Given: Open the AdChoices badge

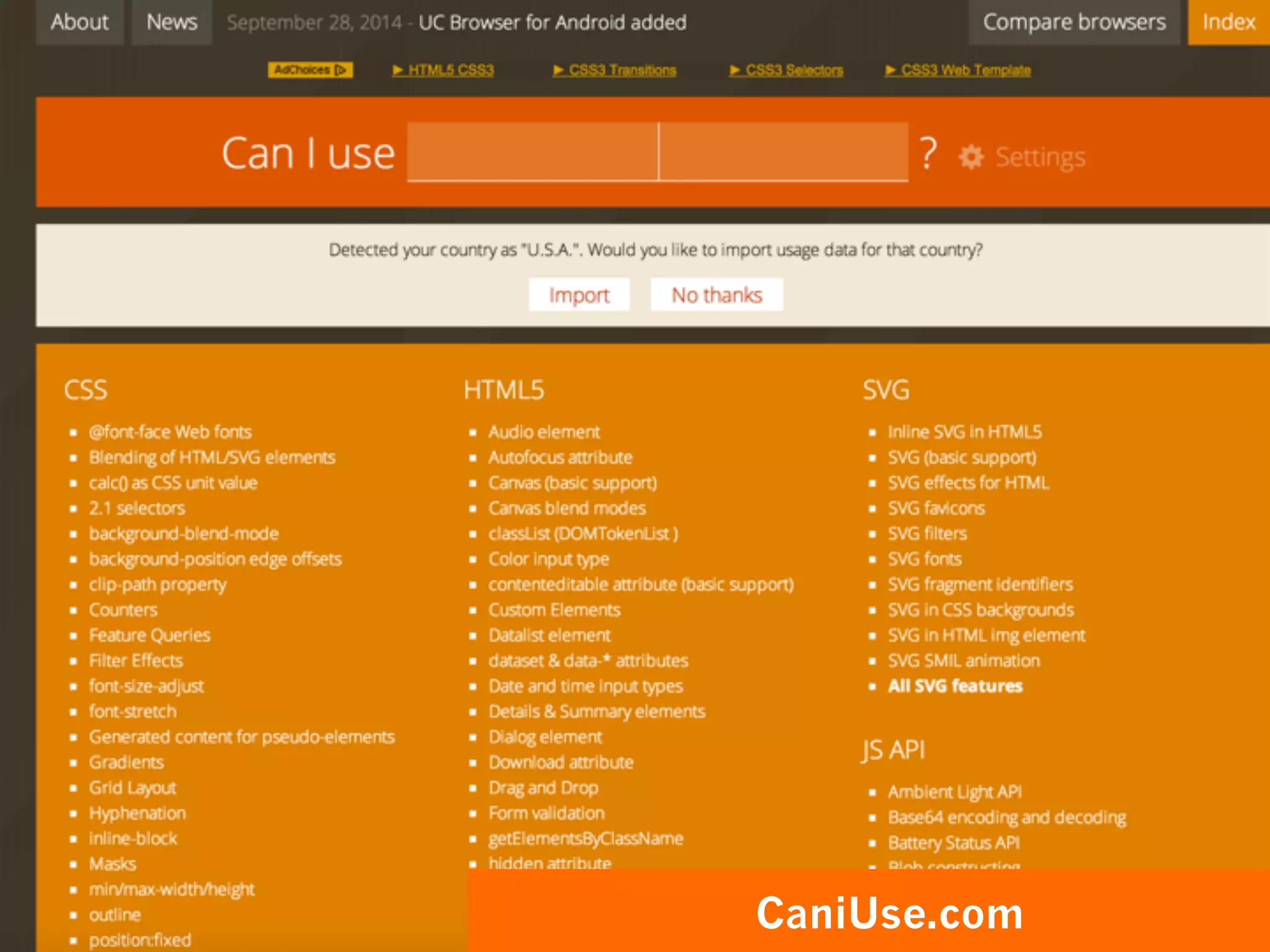Looking at the screenshot, I should click(x=310, y=70).
